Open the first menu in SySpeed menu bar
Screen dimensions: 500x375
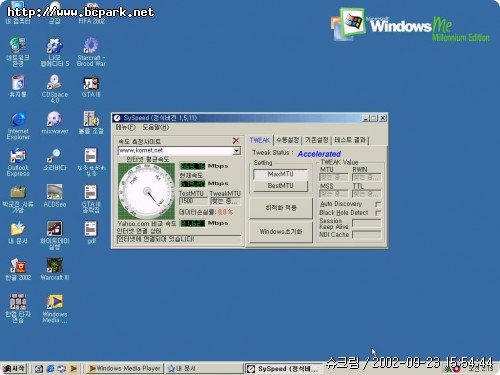click(125, 127)
